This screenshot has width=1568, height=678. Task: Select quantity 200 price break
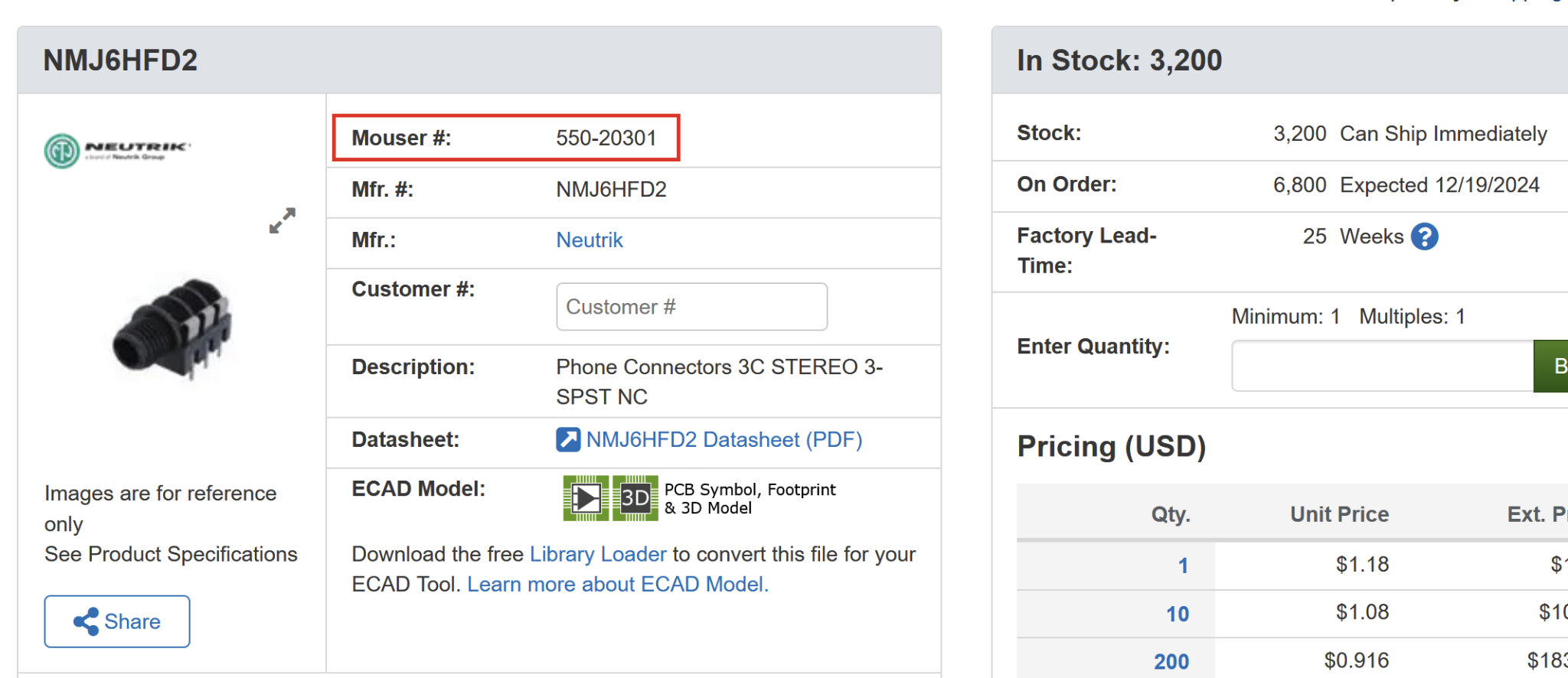pos(1171,662)
